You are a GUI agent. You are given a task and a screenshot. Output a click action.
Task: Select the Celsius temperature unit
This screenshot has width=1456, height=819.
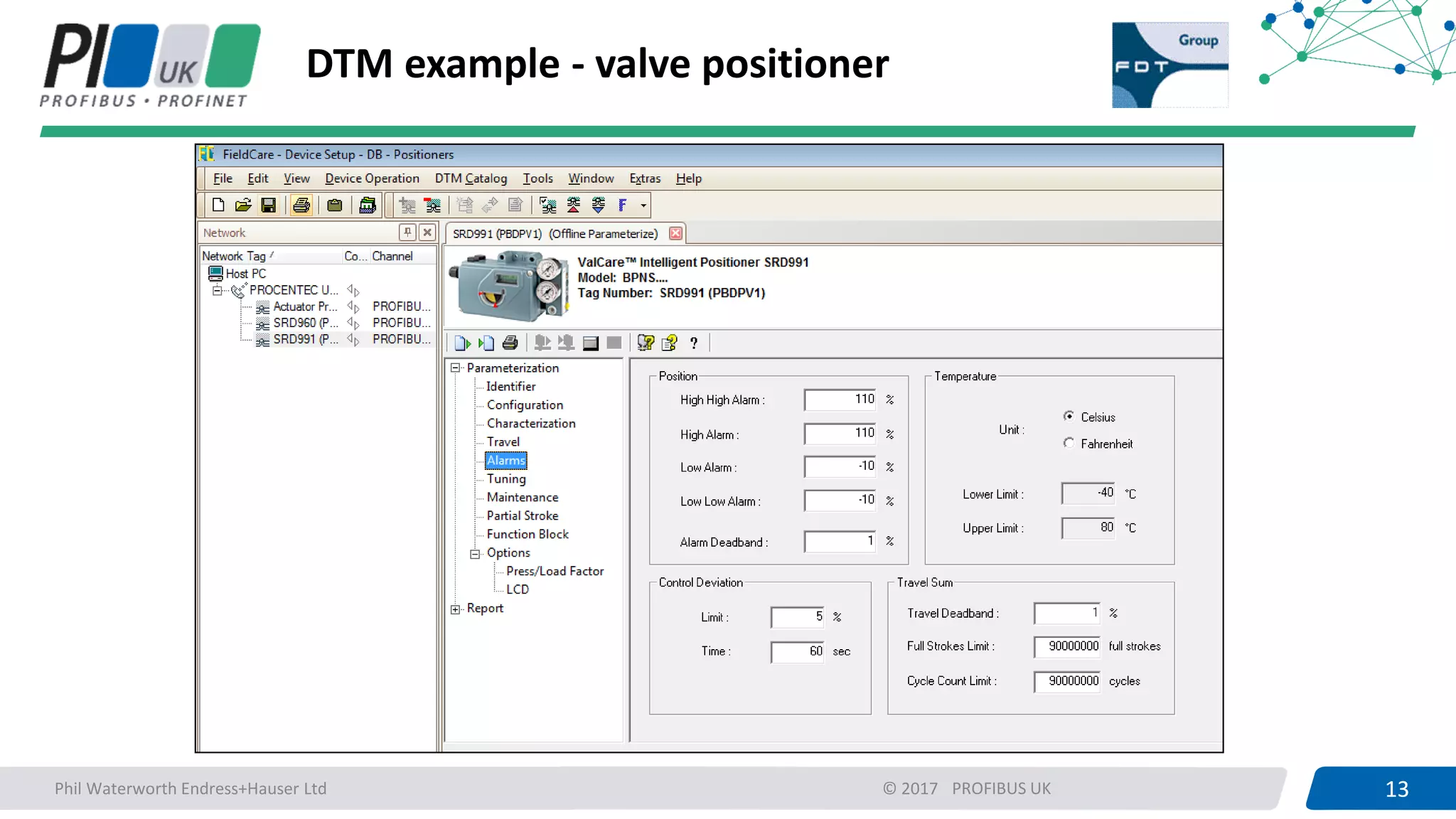[x=1069, y=416]
